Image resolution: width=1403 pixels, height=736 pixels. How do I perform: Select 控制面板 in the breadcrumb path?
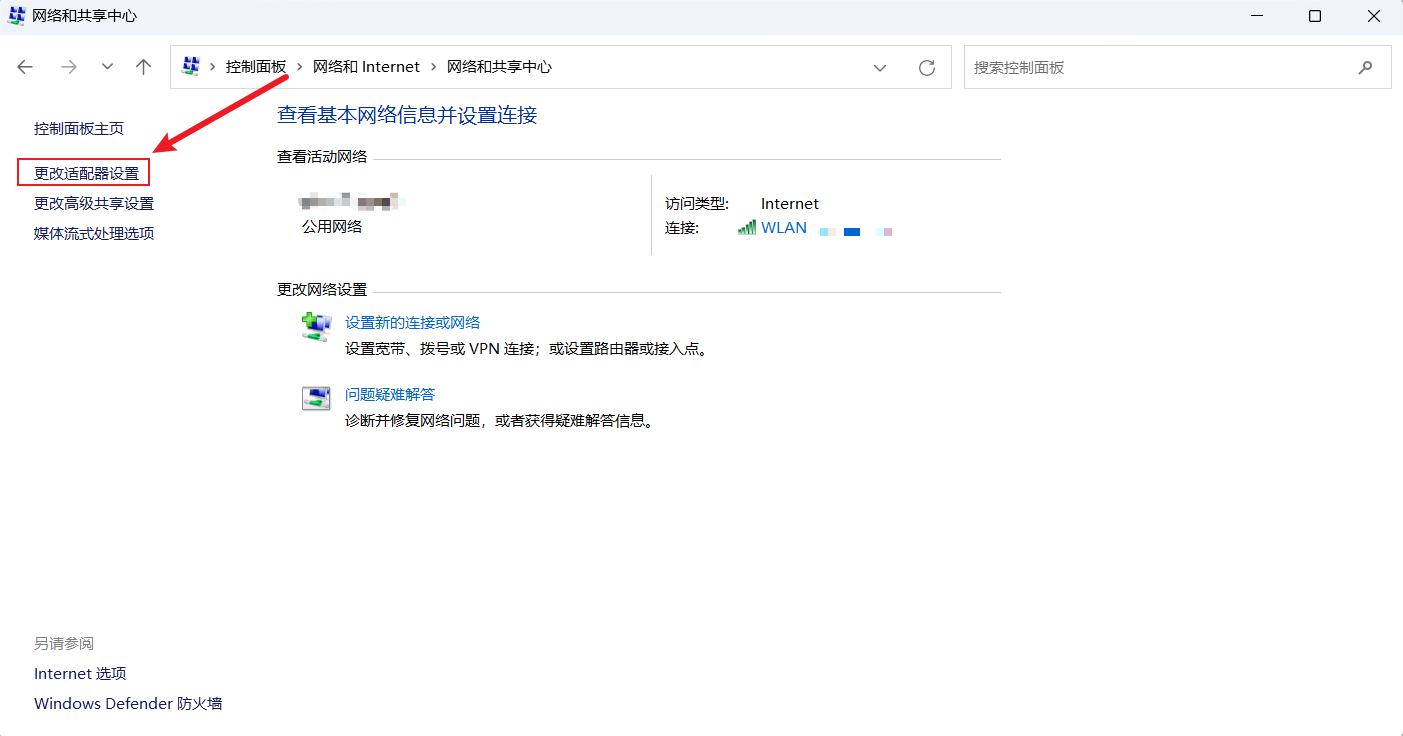(x=256, y=67)
